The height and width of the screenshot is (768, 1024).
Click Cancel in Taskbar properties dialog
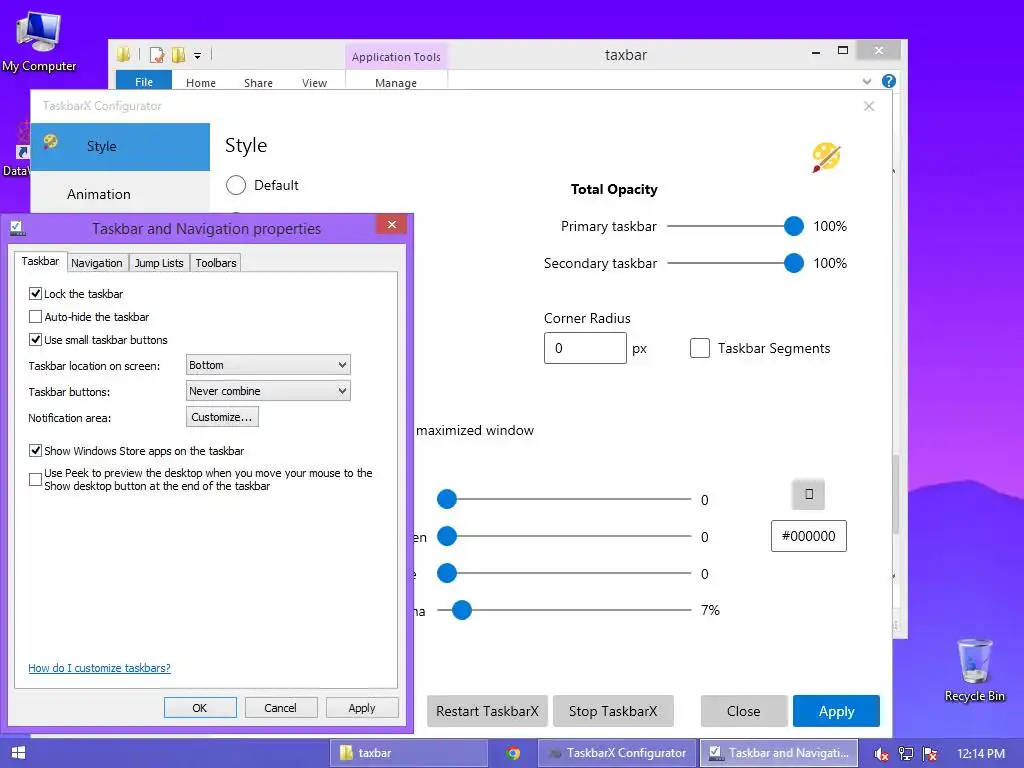281,708
